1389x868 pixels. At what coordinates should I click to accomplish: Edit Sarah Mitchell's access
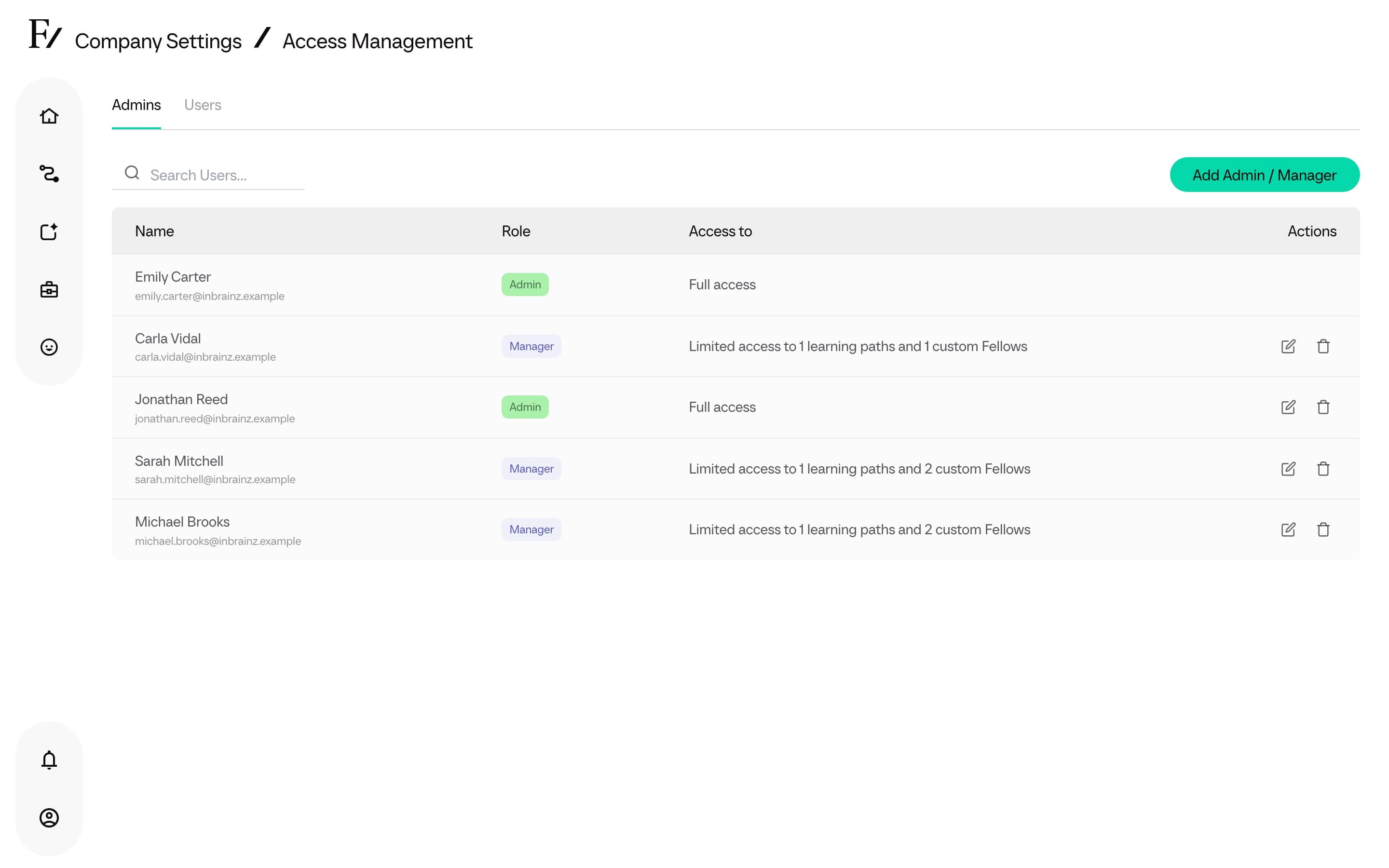coord(1288,469)
